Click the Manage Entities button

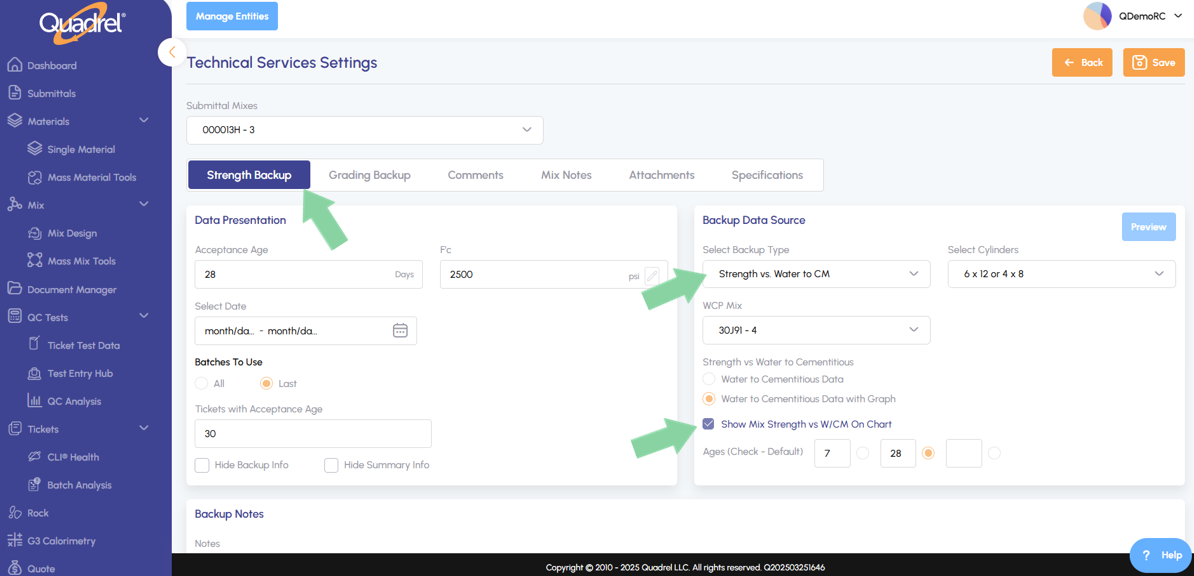pyautogui.click(x=232, y=16)
